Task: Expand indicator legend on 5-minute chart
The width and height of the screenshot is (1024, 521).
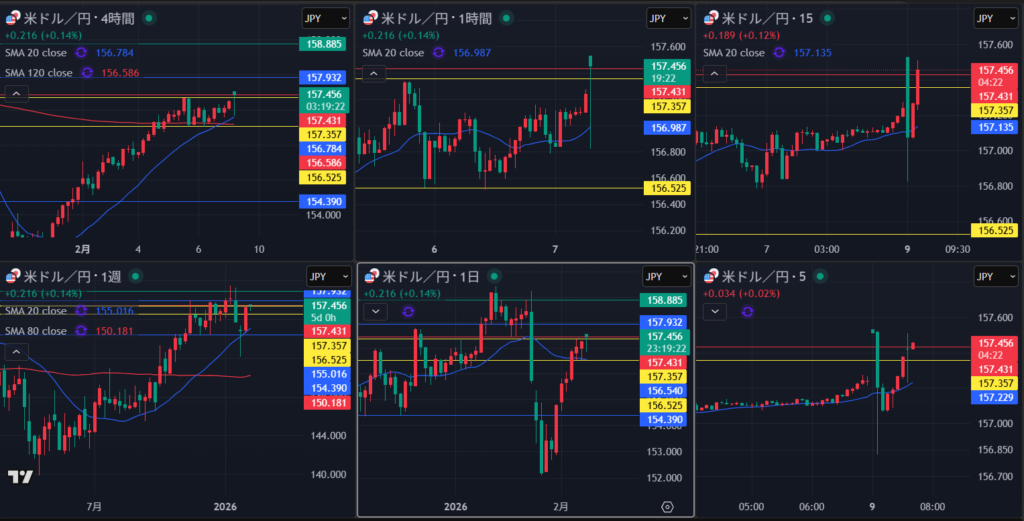Action: (717, 311)
